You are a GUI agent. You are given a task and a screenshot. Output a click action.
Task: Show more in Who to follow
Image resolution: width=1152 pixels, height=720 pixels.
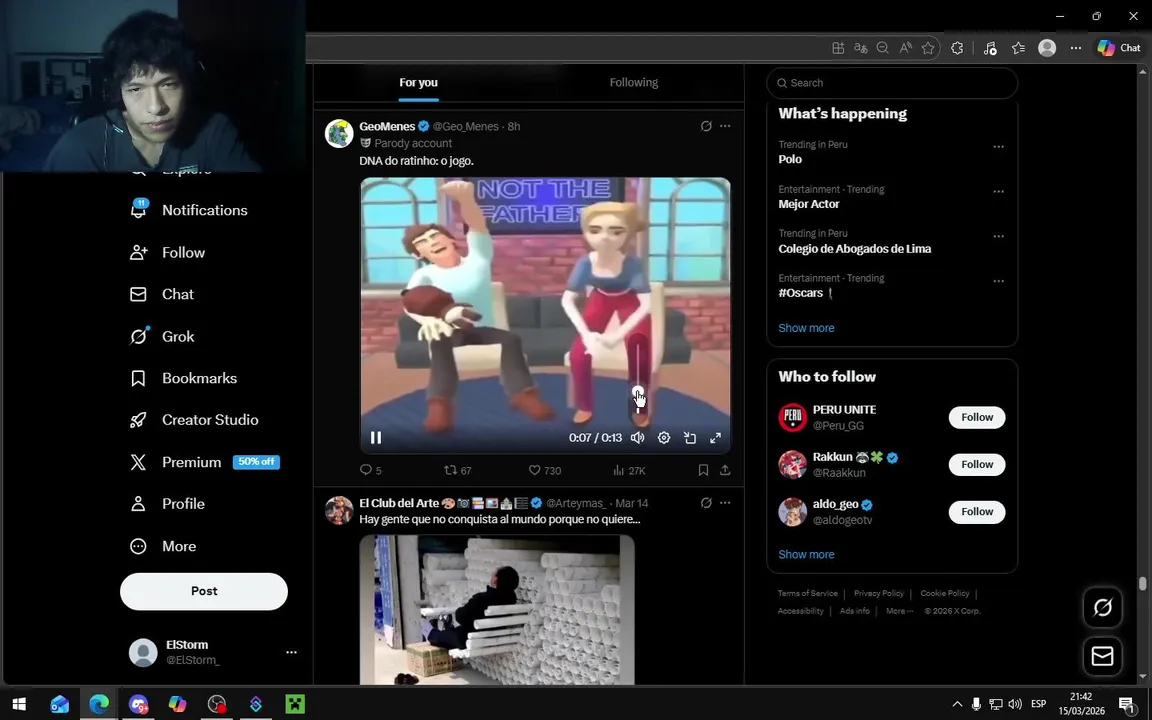pos(806,555)
